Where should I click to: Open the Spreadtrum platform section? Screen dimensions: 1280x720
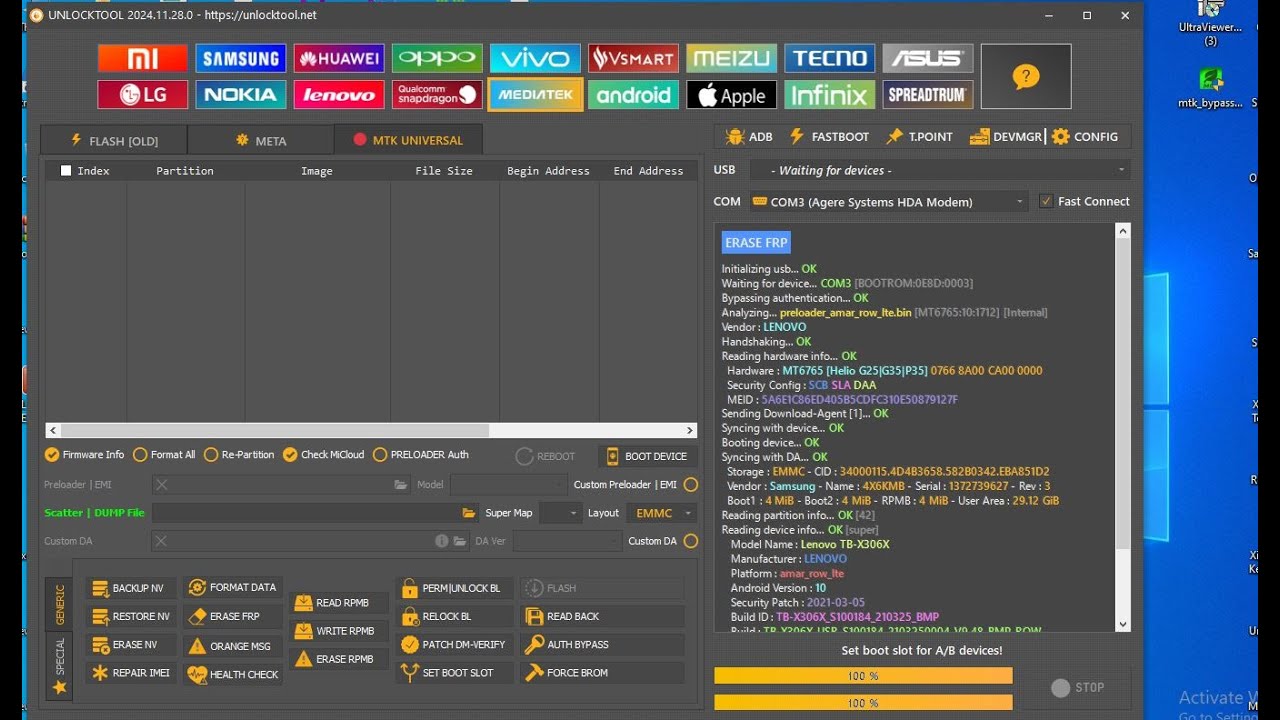928,95
